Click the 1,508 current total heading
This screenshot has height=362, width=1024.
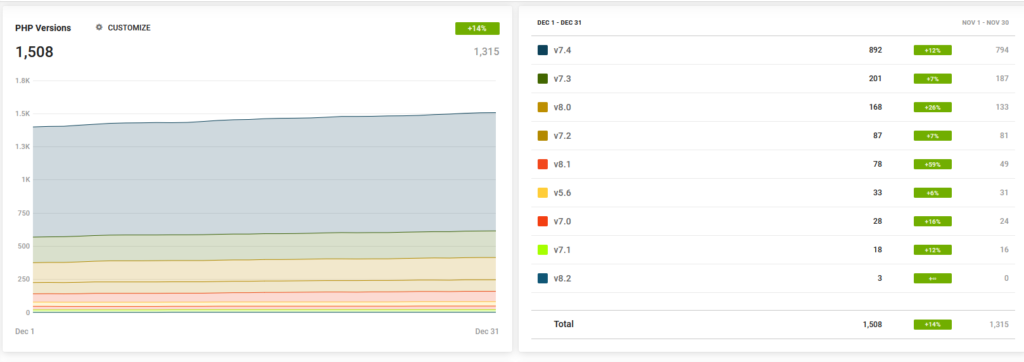tap(34, 52)
